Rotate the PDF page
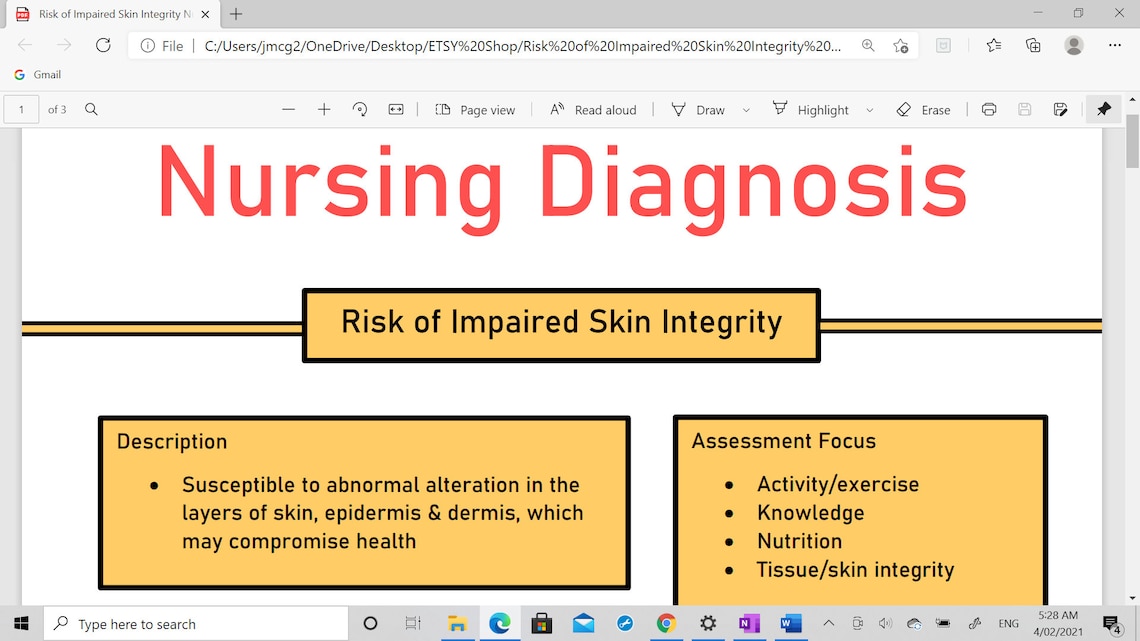Viewport: 1140px width, 641px height. pyautogui.click(x=360, y=109)
